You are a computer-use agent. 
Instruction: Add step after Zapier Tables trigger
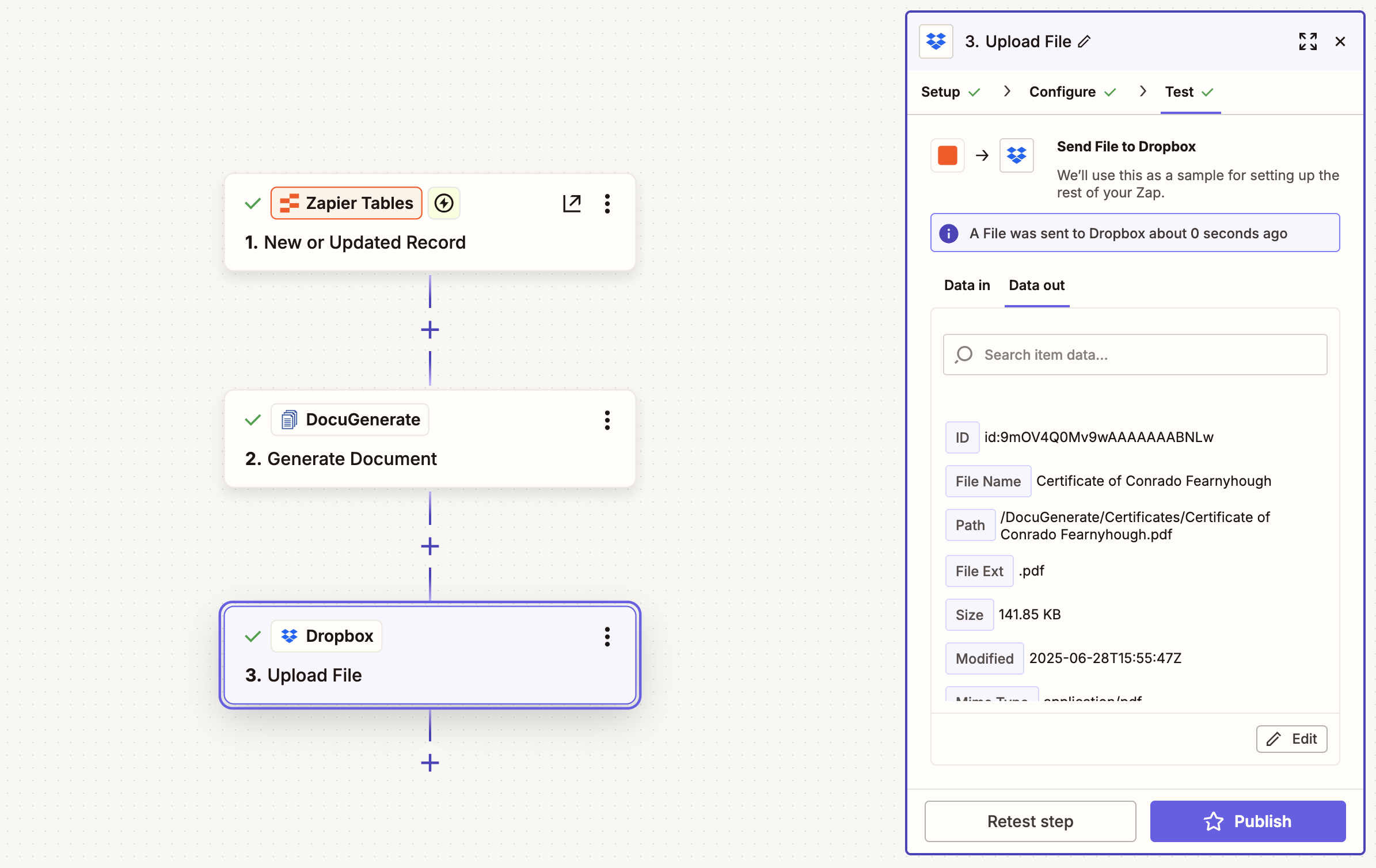pyautogui.click(x=430, y=330)
